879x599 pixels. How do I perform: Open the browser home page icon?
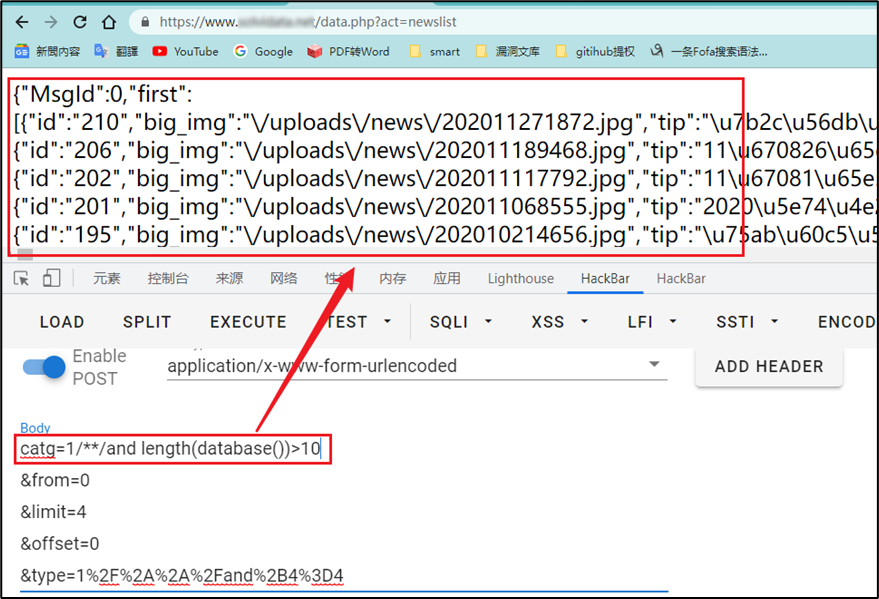pyautogui.click(x=109, y=22)
